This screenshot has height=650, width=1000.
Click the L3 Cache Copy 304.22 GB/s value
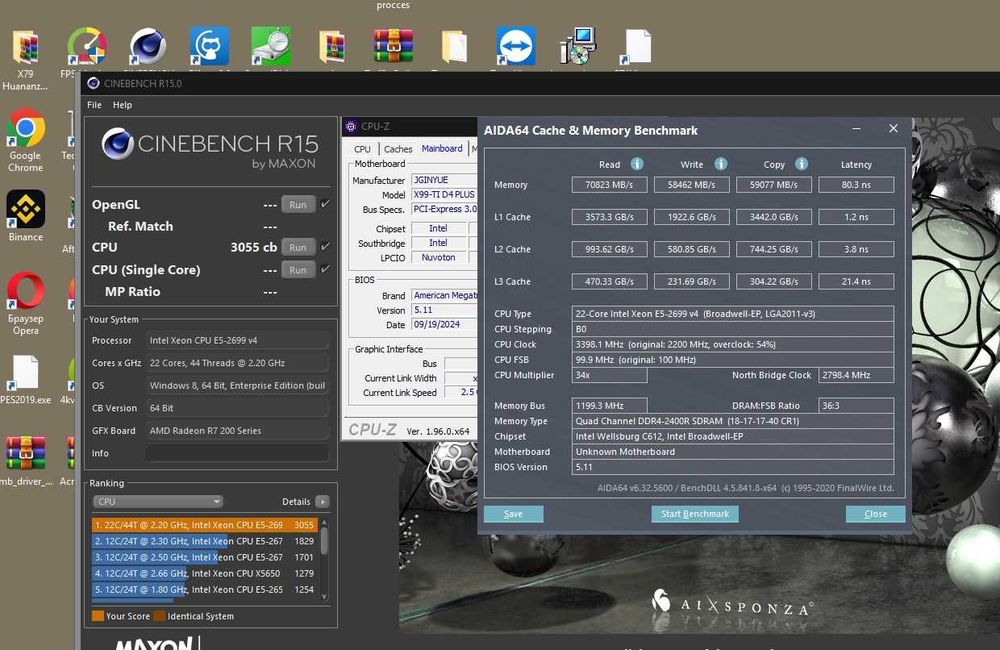774,281
